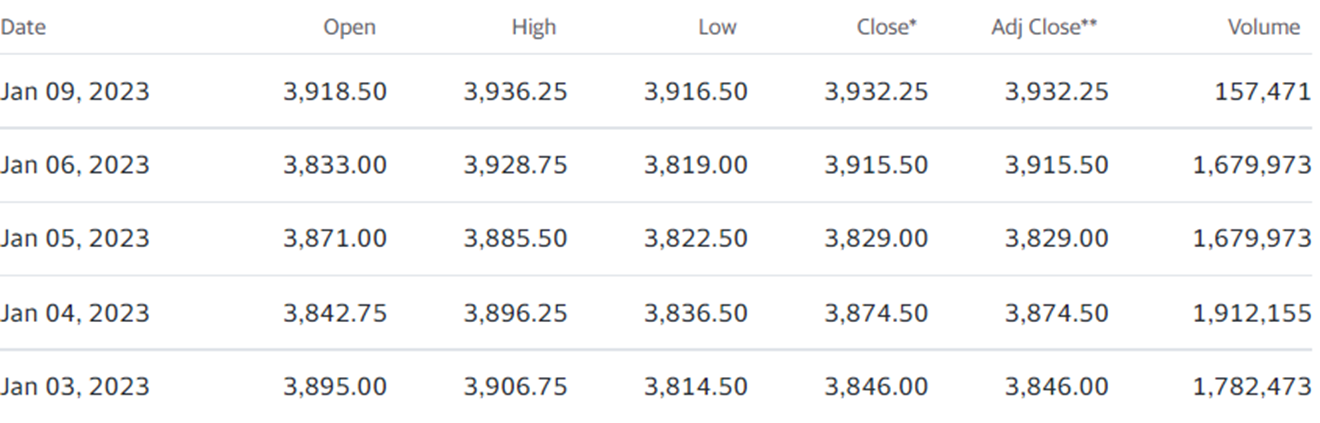Click the 3,928.75 high price value
Screen dimensions: 1320x423
tap(515, 165)
